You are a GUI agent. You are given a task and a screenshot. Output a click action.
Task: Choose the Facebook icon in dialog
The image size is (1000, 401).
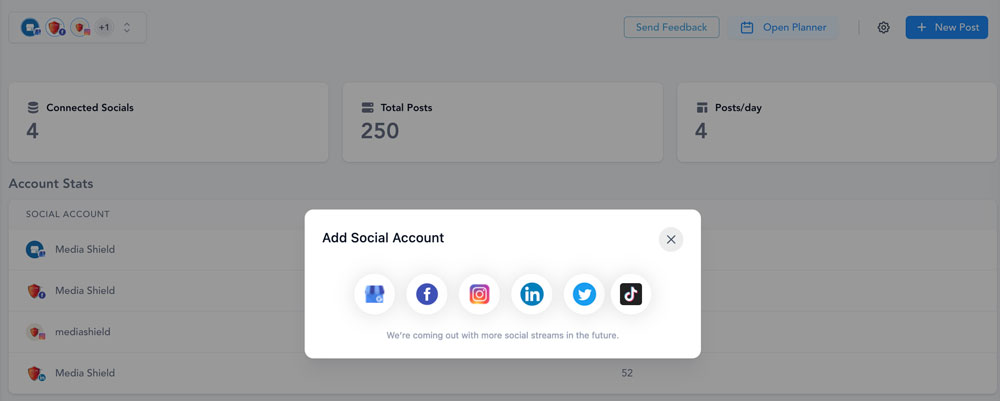[427, 294]
